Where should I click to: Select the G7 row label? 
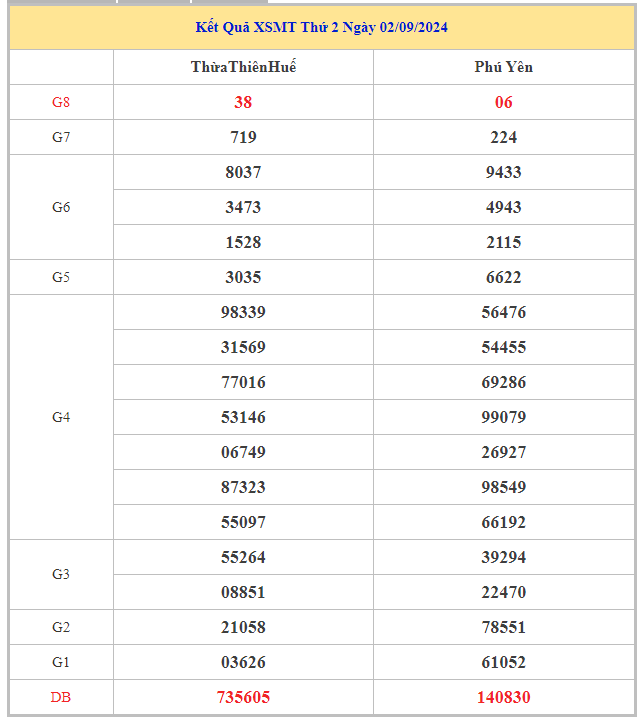click(x=61, y=137)
